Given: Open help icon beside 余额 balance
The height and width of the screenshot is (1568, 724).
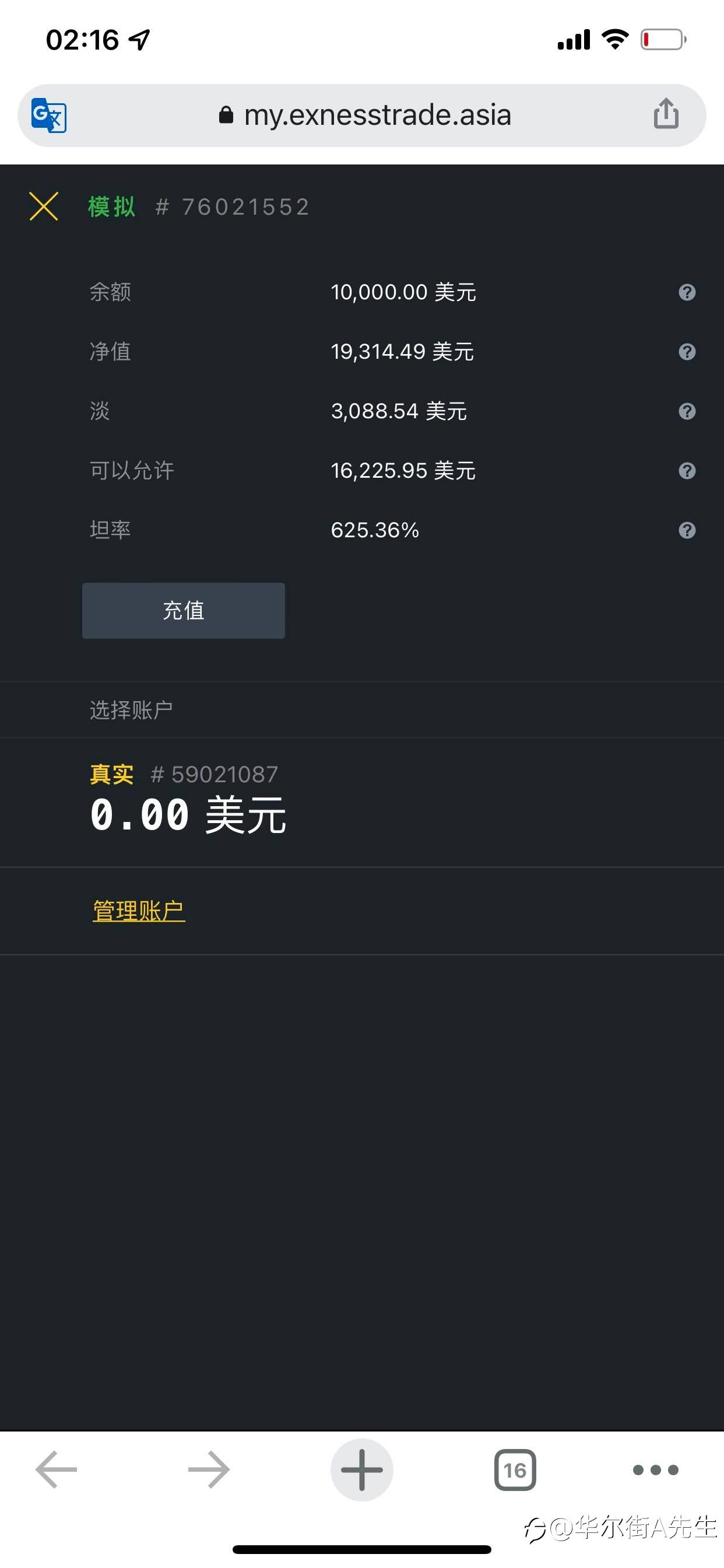Looking at the screenshot, I should pos(687,292).
